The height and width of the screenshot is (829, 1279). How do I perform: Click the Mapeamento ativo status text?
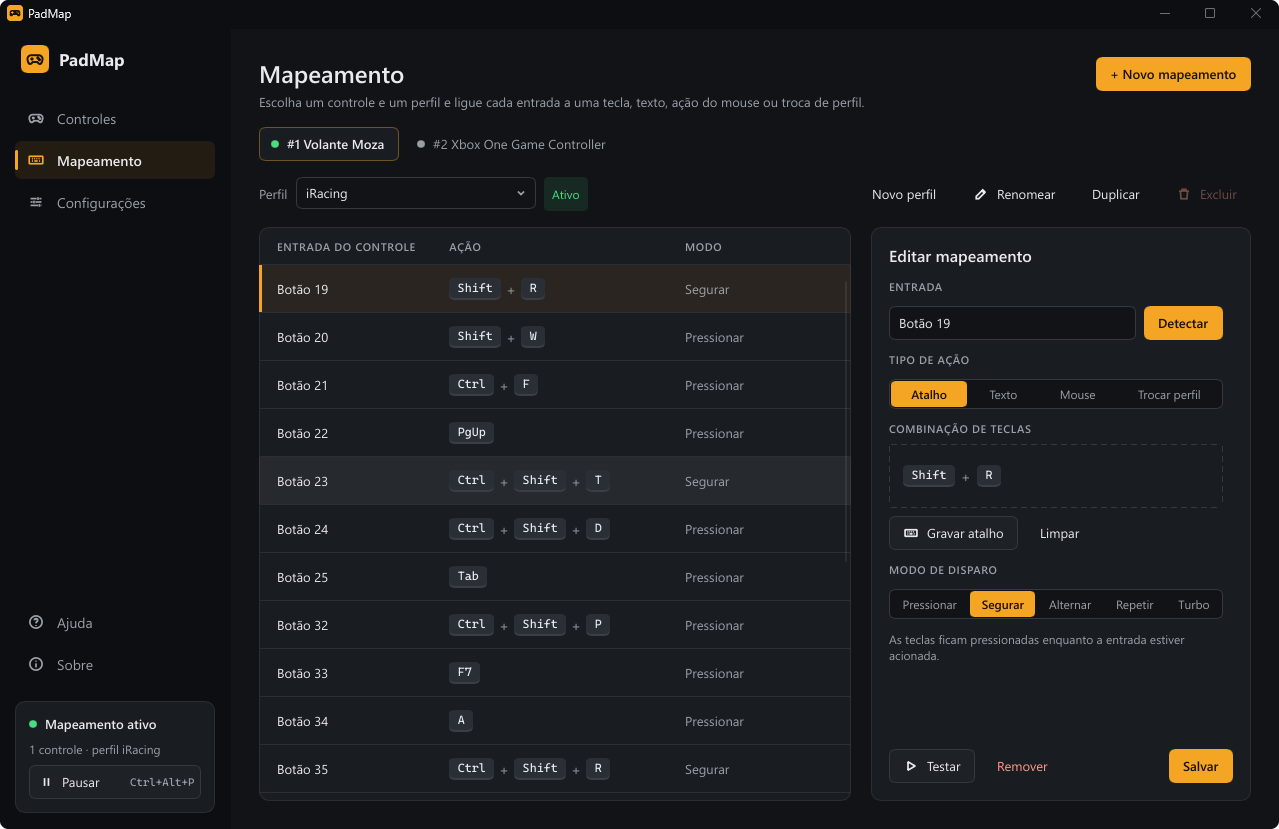101,724
